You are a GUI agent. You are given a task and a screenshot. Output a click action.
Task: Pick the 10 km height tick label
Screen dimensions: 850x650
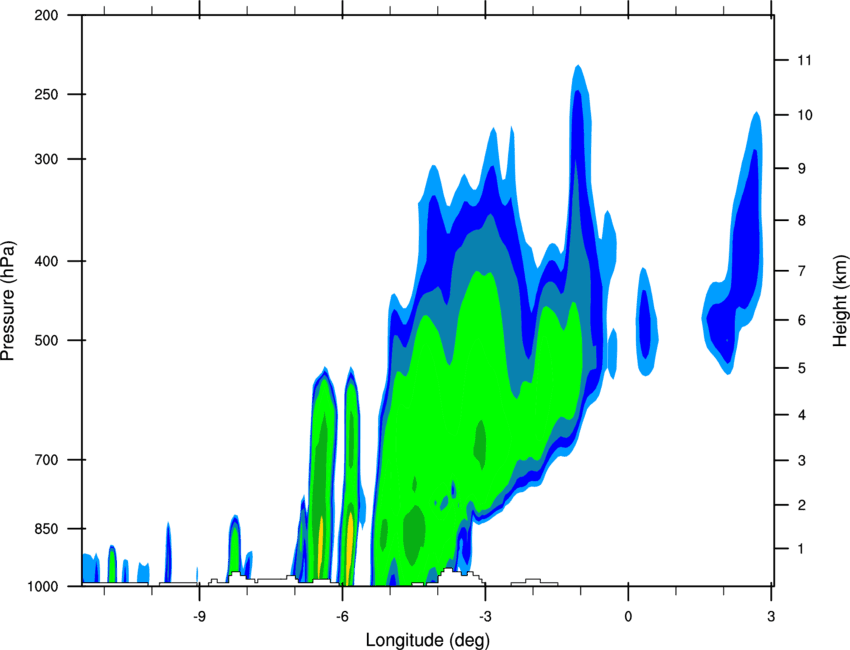804,115
